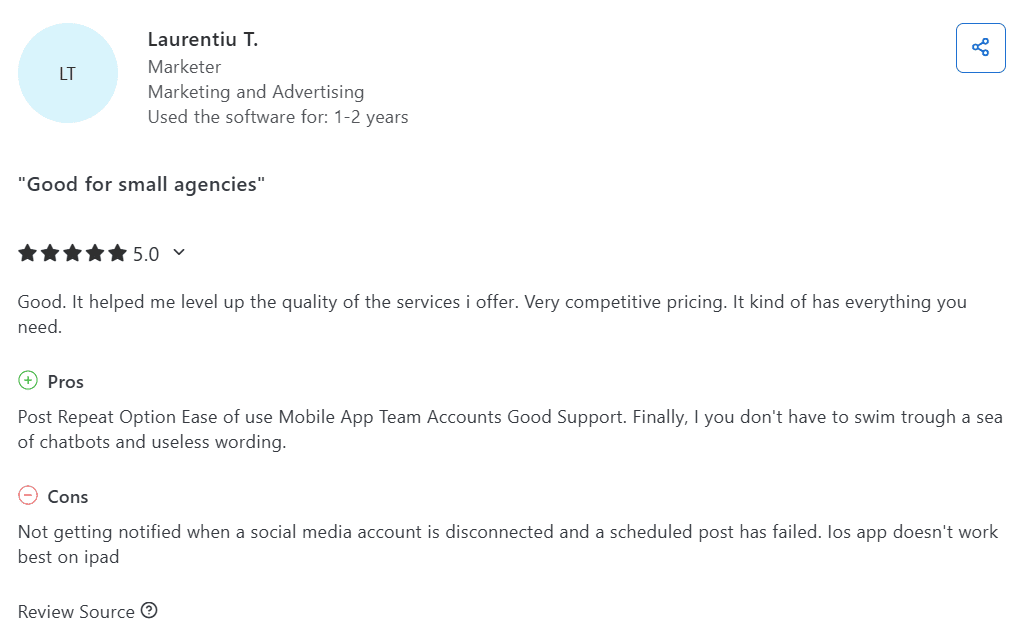Click the Cons heading label
The image size is (1027, 642).
click(x=68, y=497)
